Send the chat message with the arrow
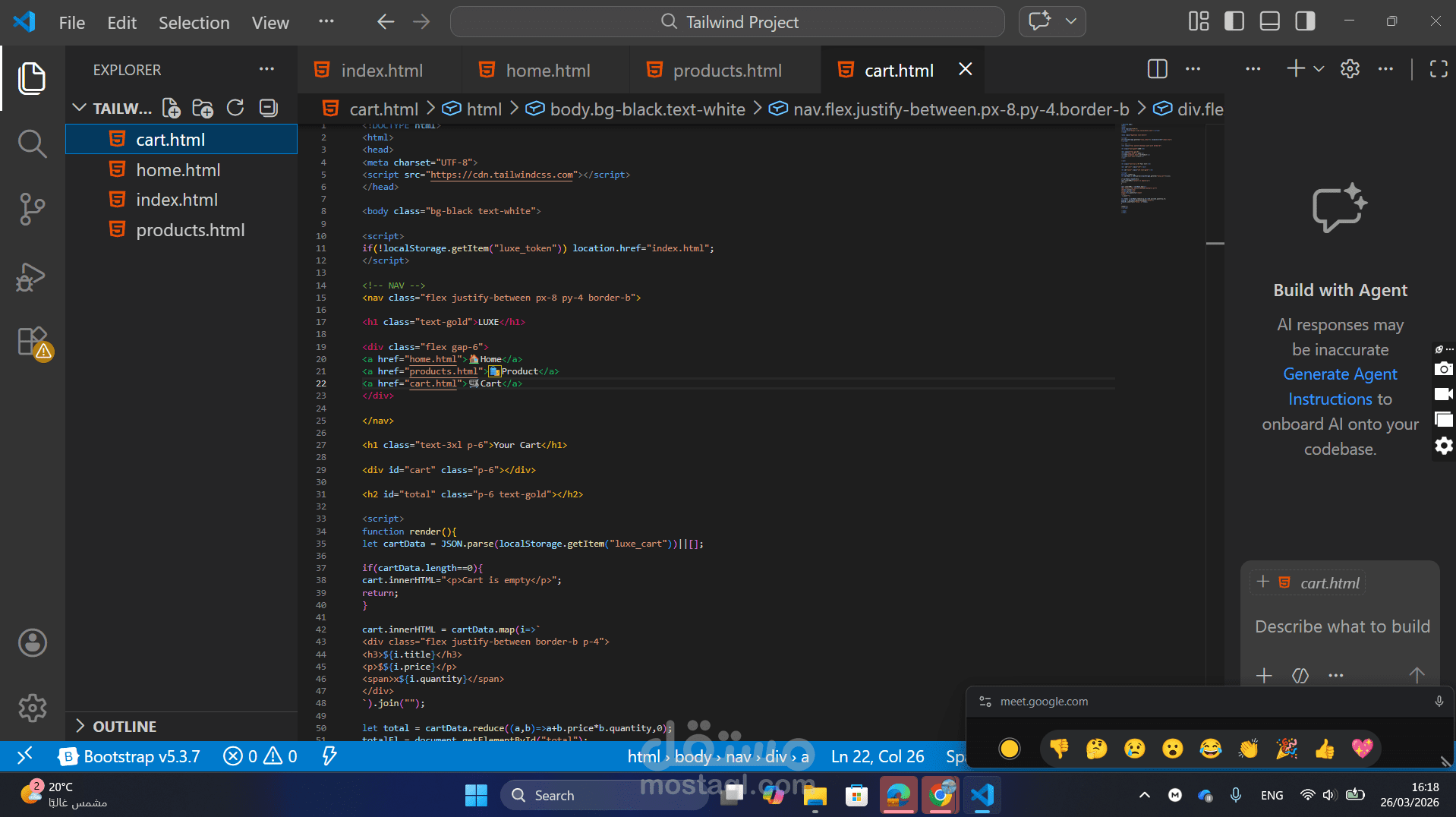The image size is (1456, 817). pos(1417,675)
